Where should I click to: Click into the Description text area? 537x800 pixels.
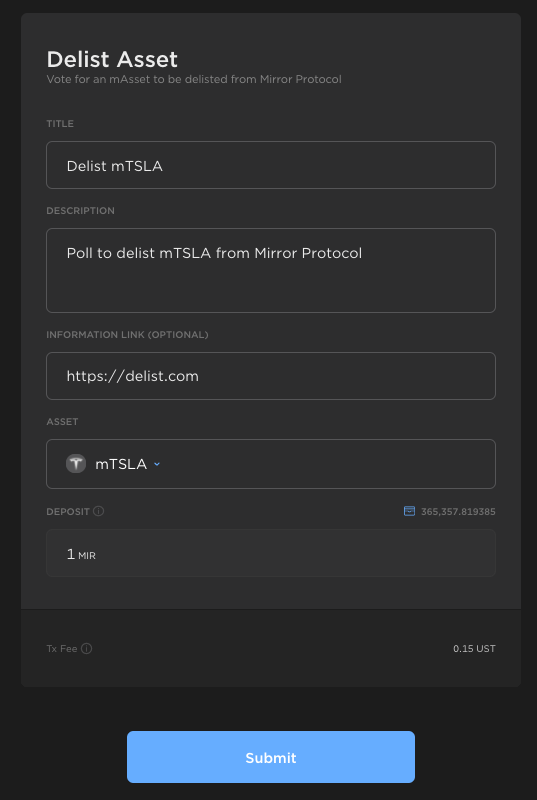pyautogui.click(x=271, y=270)
